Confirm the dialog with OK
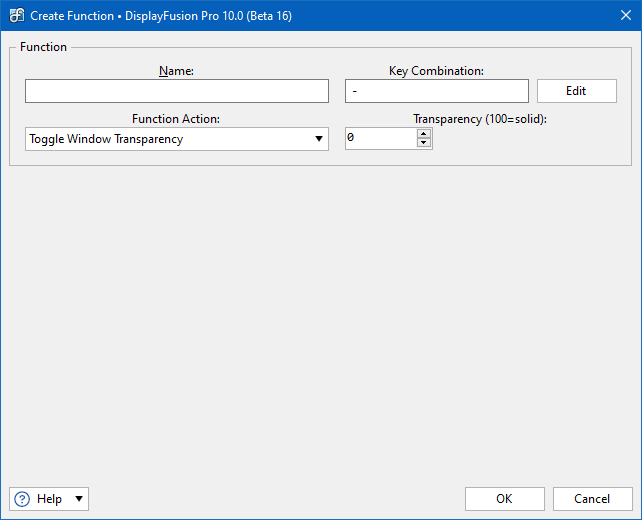The image size is (642, 520). (x=504, y=499)
